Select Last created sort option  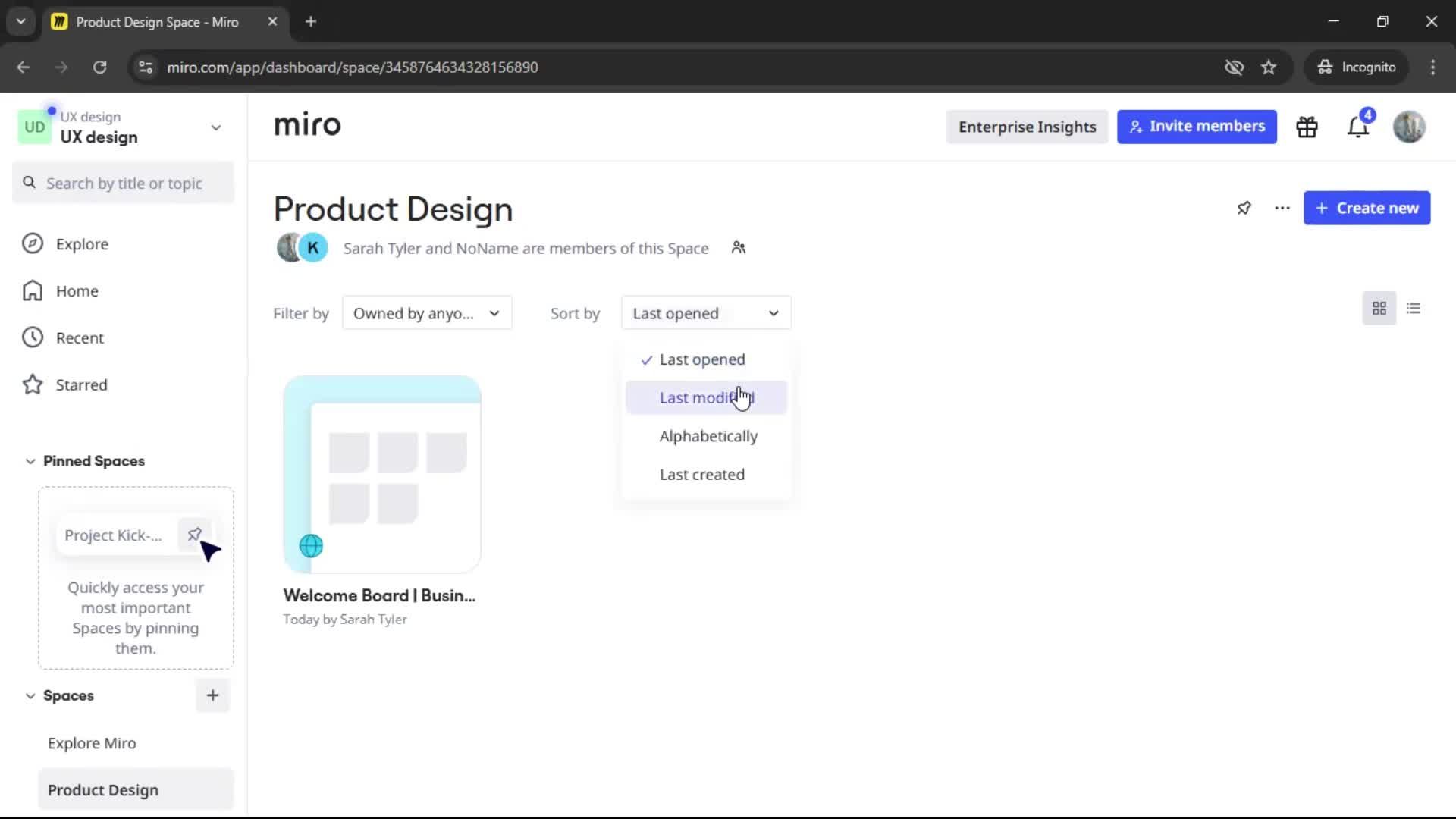[706, 475]
